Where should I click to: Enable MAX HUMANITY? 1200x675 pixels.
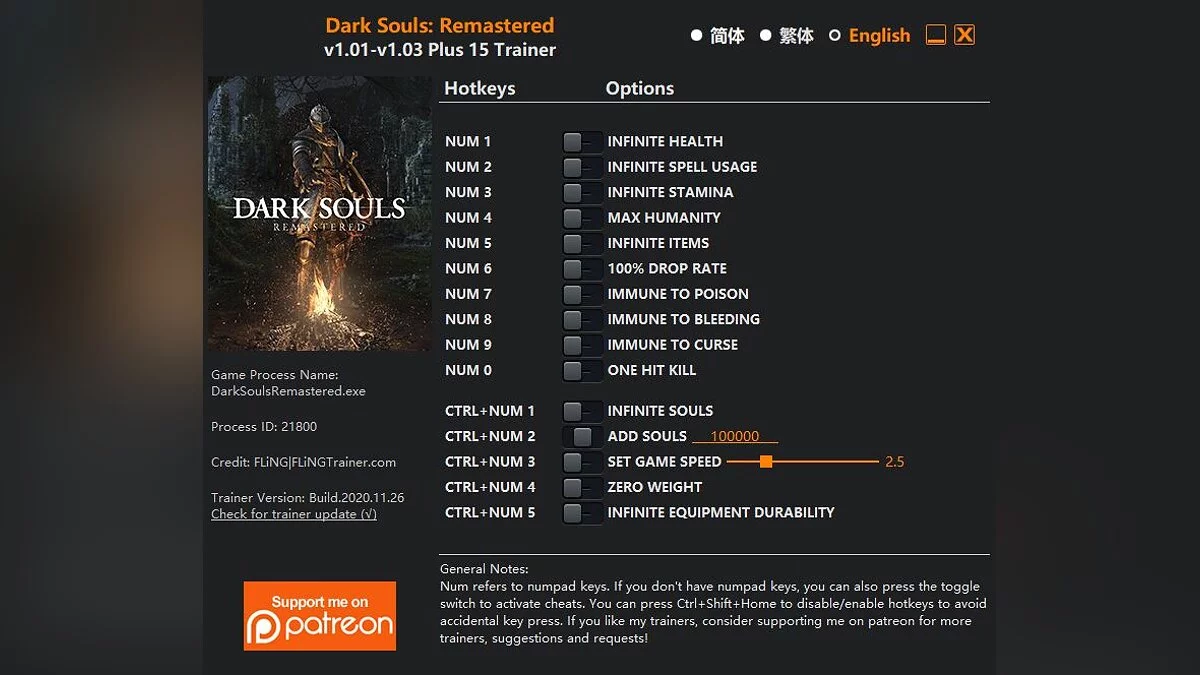(581, 217)
